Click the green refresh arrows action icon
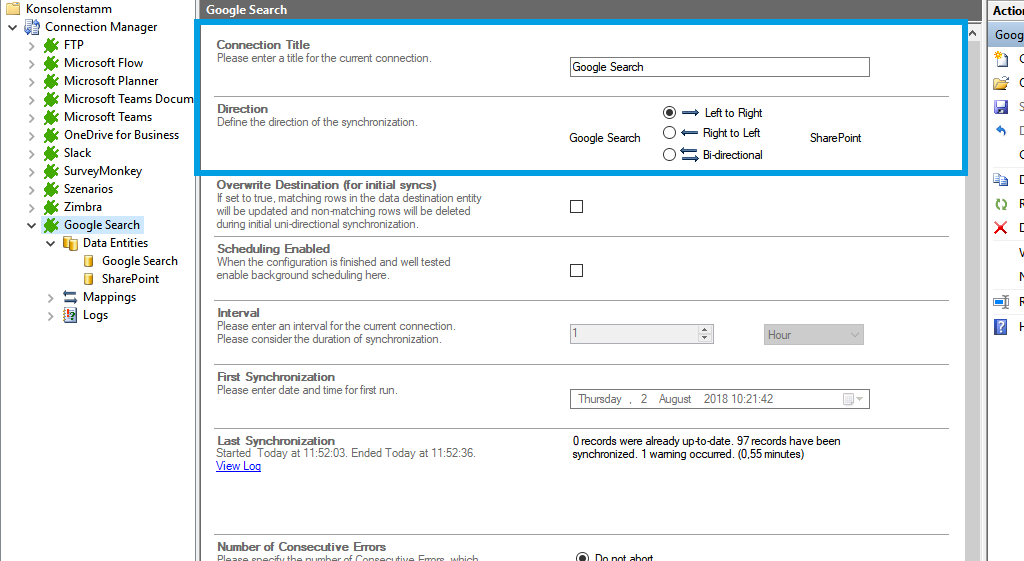1024x561 pixels. tap(1001, 204)
